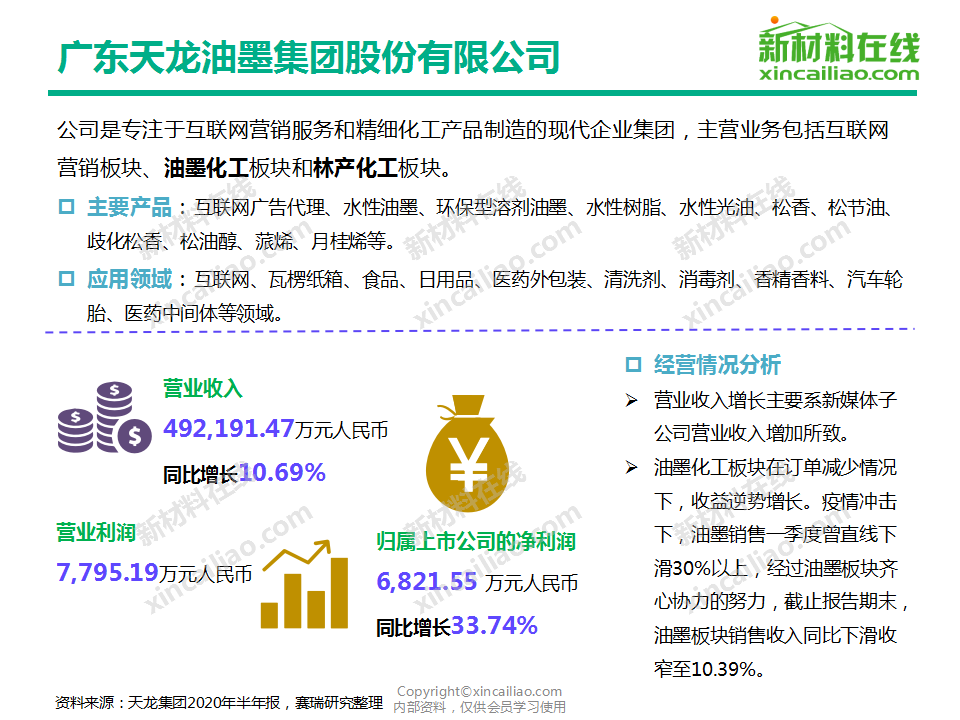The width and height of the screenshot is (960, 720).
Task: Click the gold yen money bag icon
Action: tap(467, 453)
